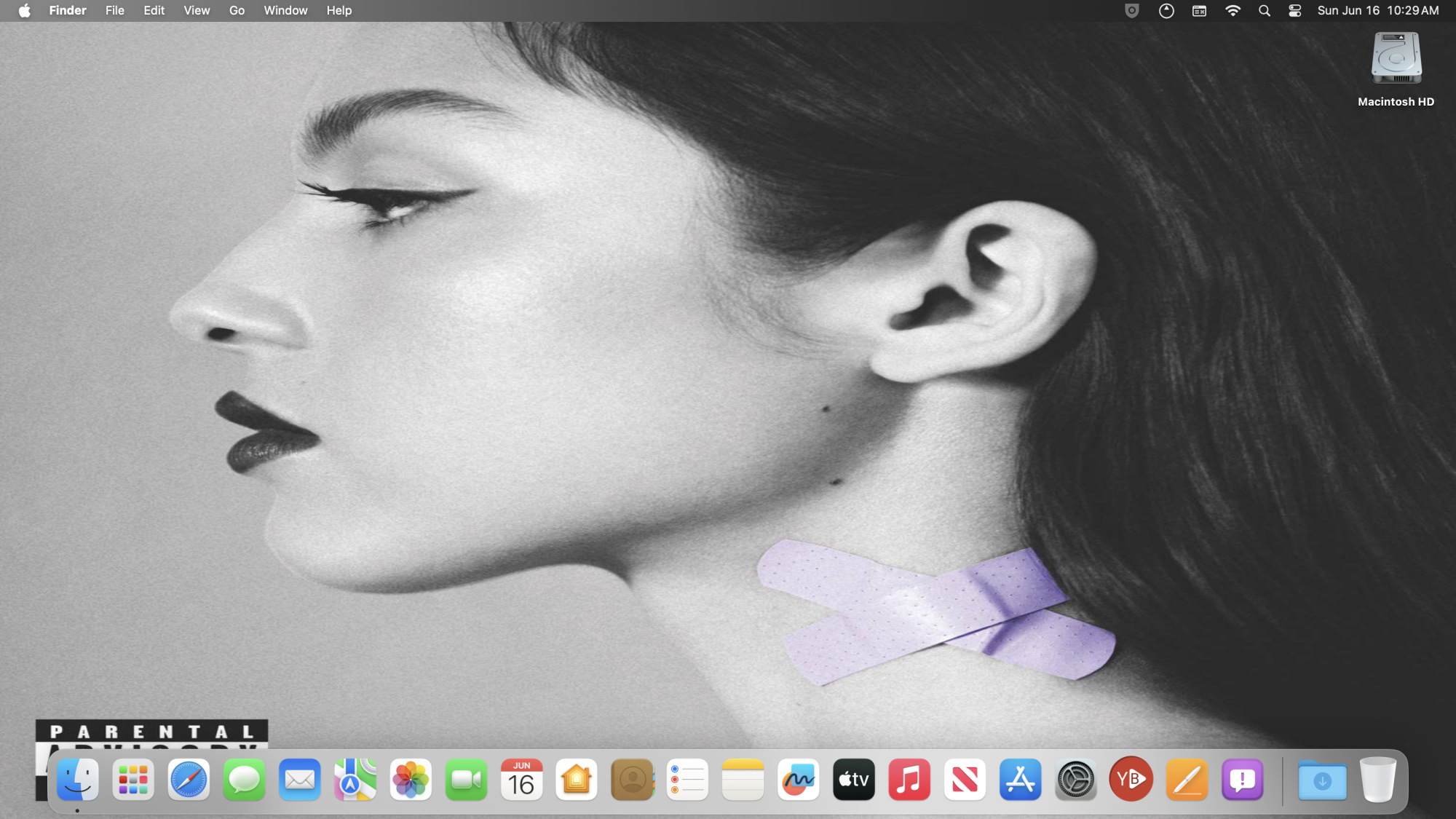Viewport: 1456px width, 819px height.
Task: Open Launchpad app grid
Action: pyautogui.click(x=133, y=780)
